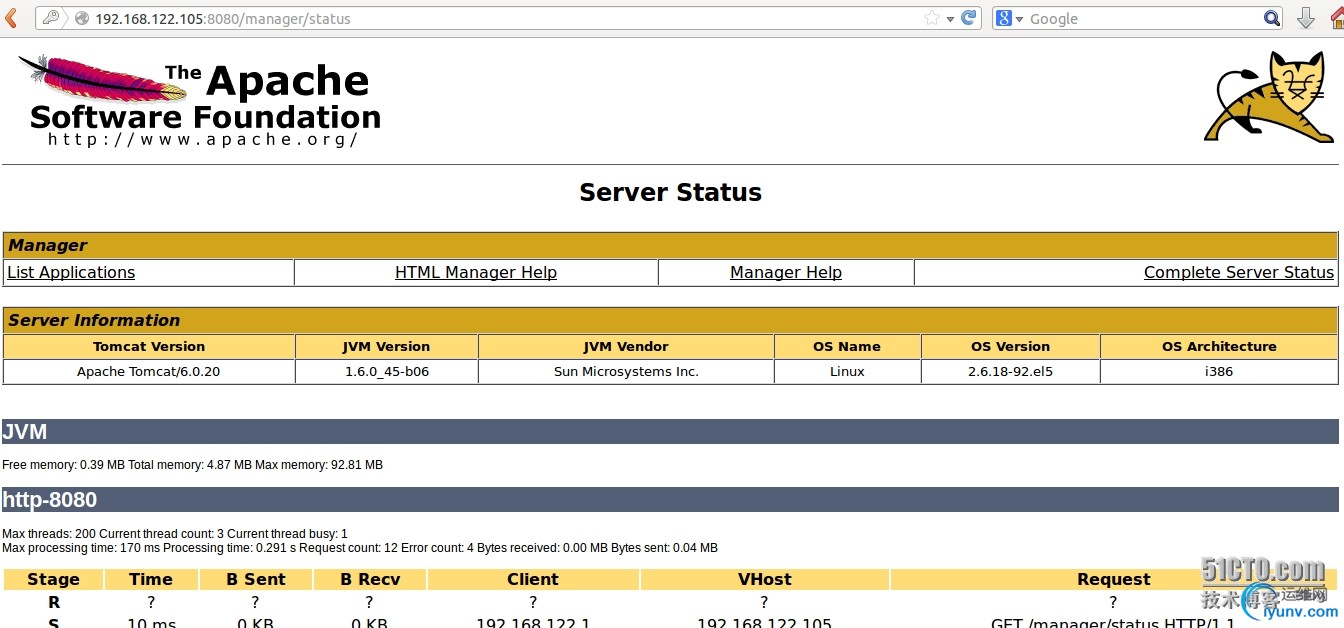Click the magnifier icon in the search box

1271,18
